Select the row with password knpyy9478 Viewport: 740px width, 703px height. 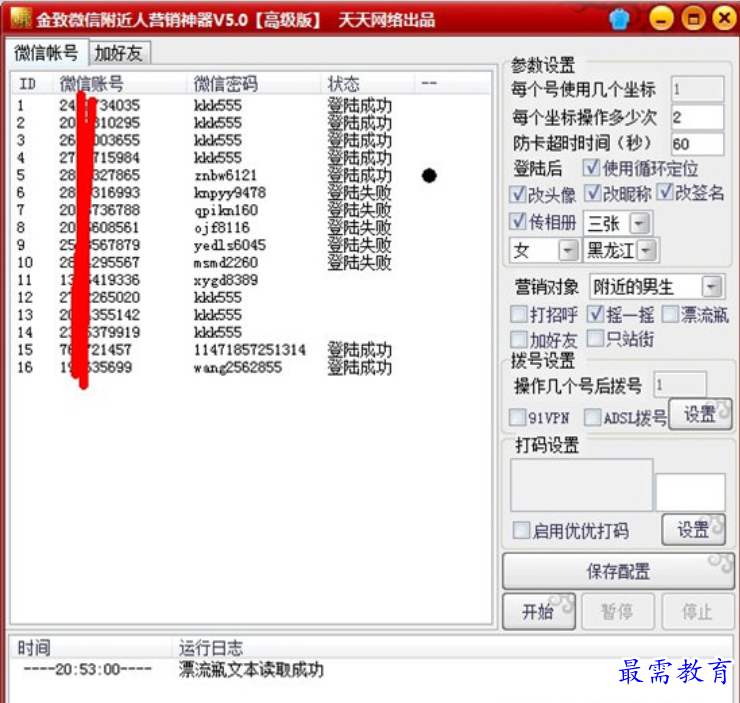251,192
